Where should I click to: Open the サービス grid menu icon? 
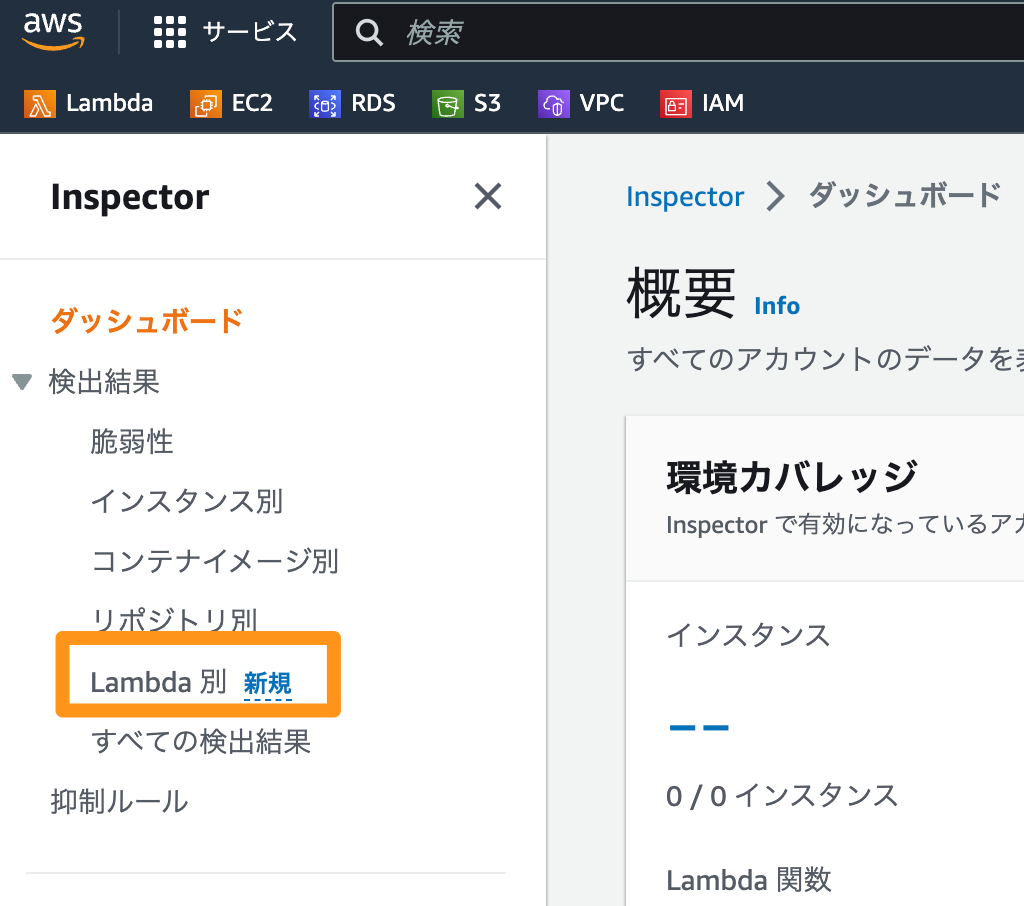tap(170, 32)
